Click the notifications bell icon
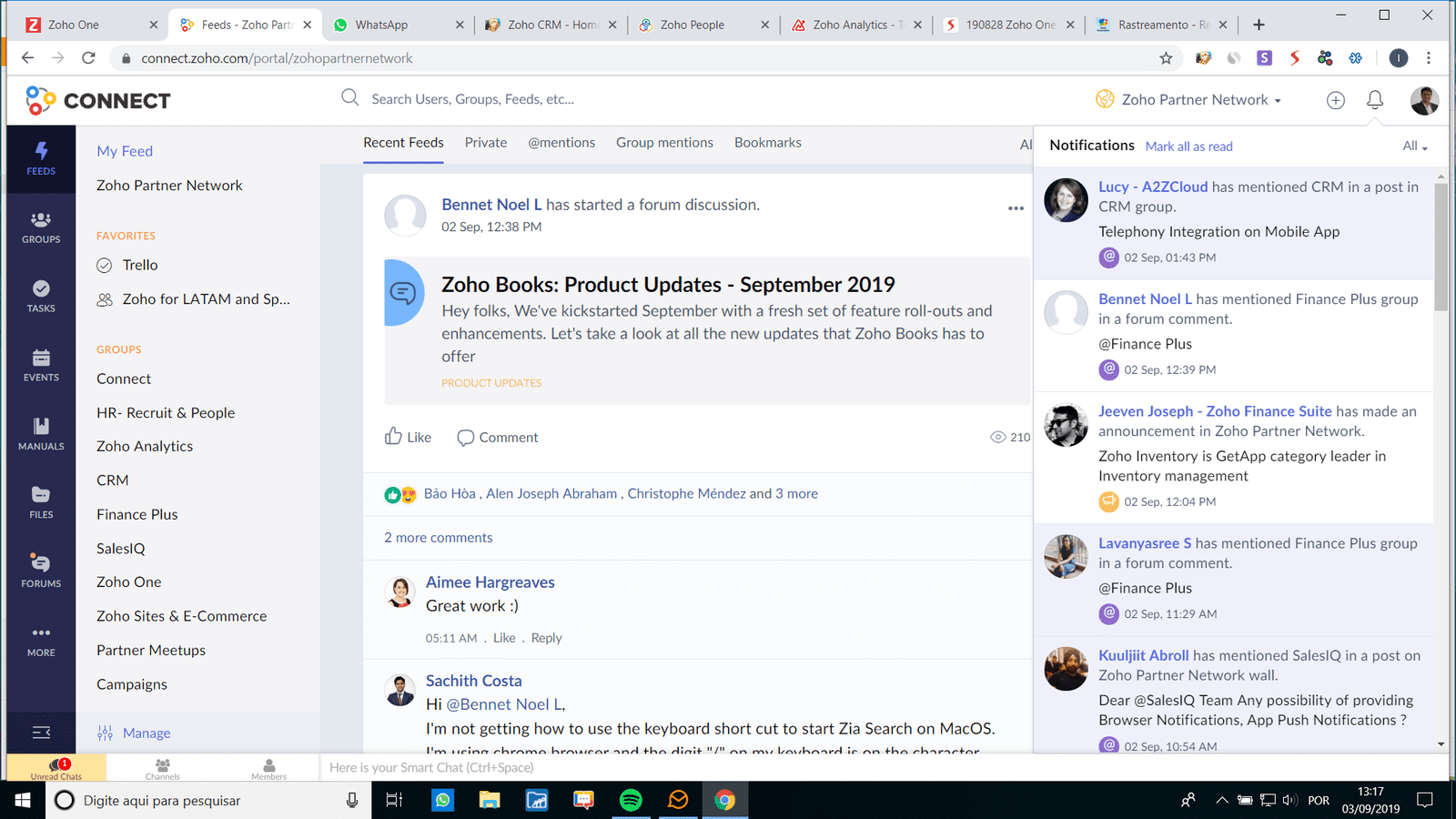This screenshot has height=819, width=1456. click(1375, 100)
